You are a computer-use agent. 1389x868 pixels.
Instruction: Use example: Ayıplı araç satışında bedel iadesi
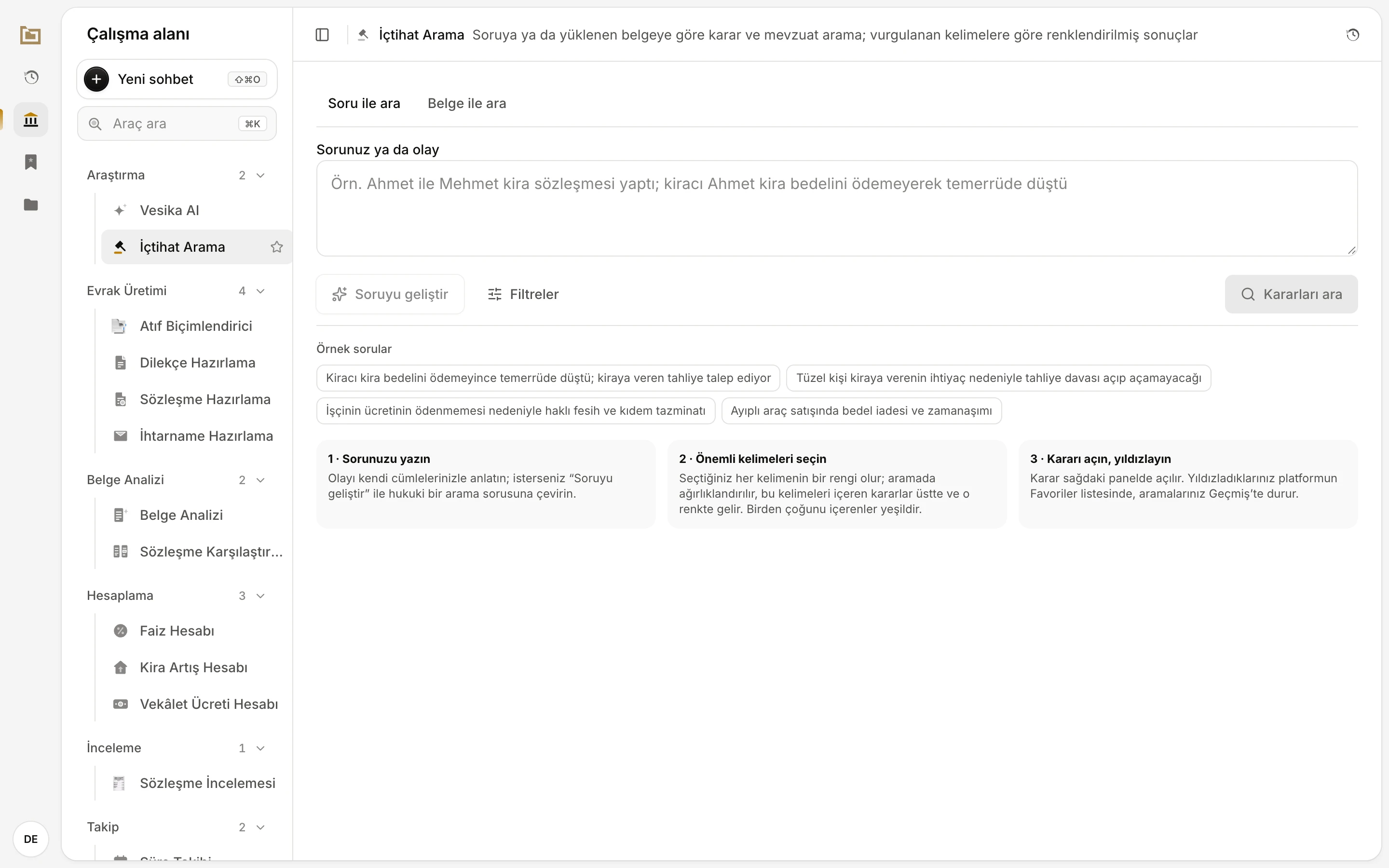(861, 410)
